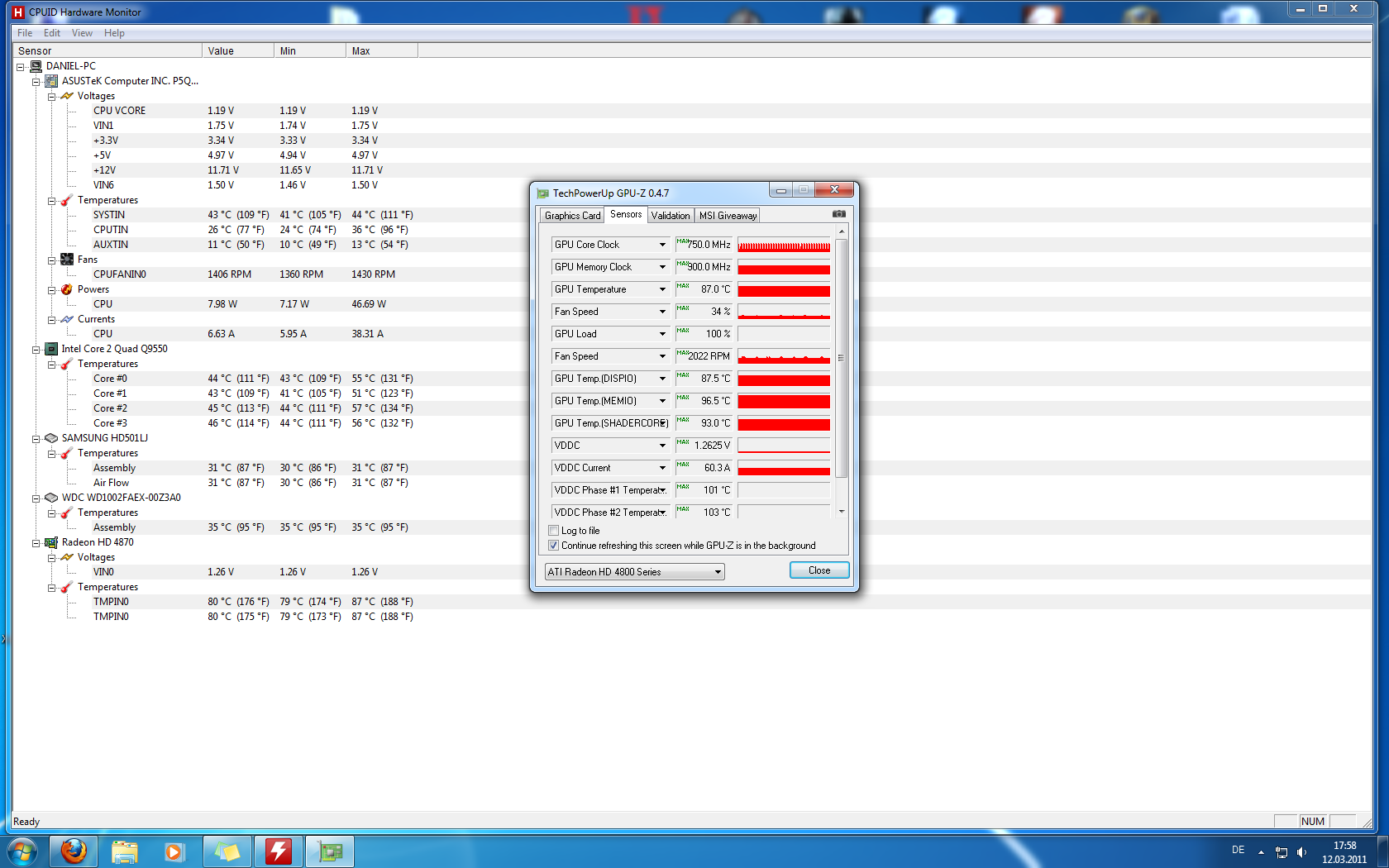Screen dimensions: 1389x868
Task: Select the Sensors tab
Action: click(626, 214)
